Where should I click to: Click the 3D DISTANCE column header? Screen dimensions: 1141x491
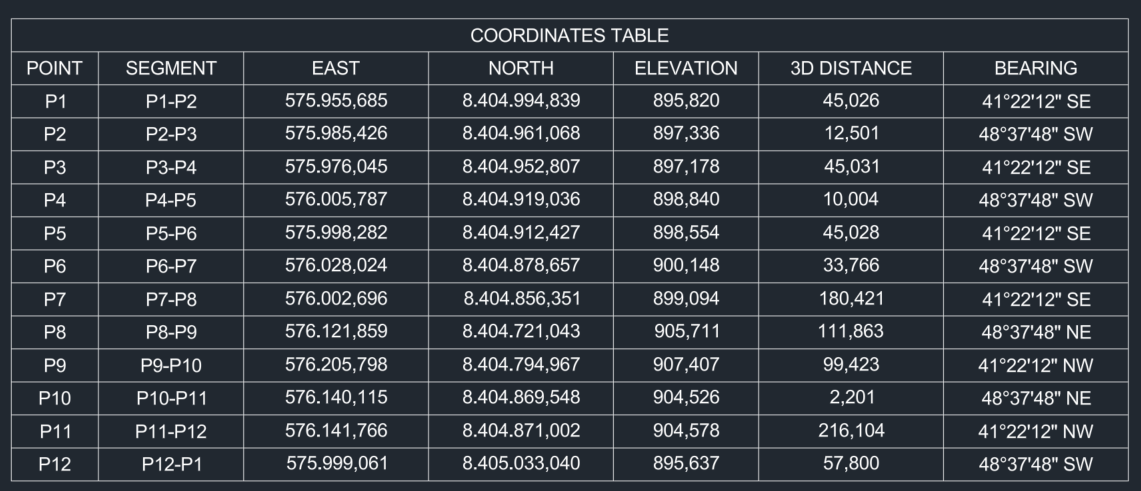tap(851, 69)
